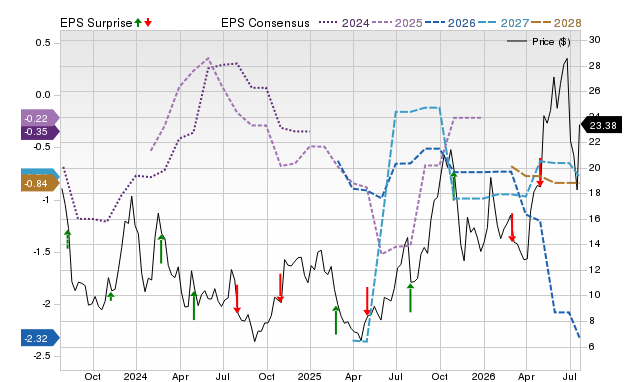Click the 16 label on the price axis
Viewport: 640px width, 382px height.
coord(595,219)
